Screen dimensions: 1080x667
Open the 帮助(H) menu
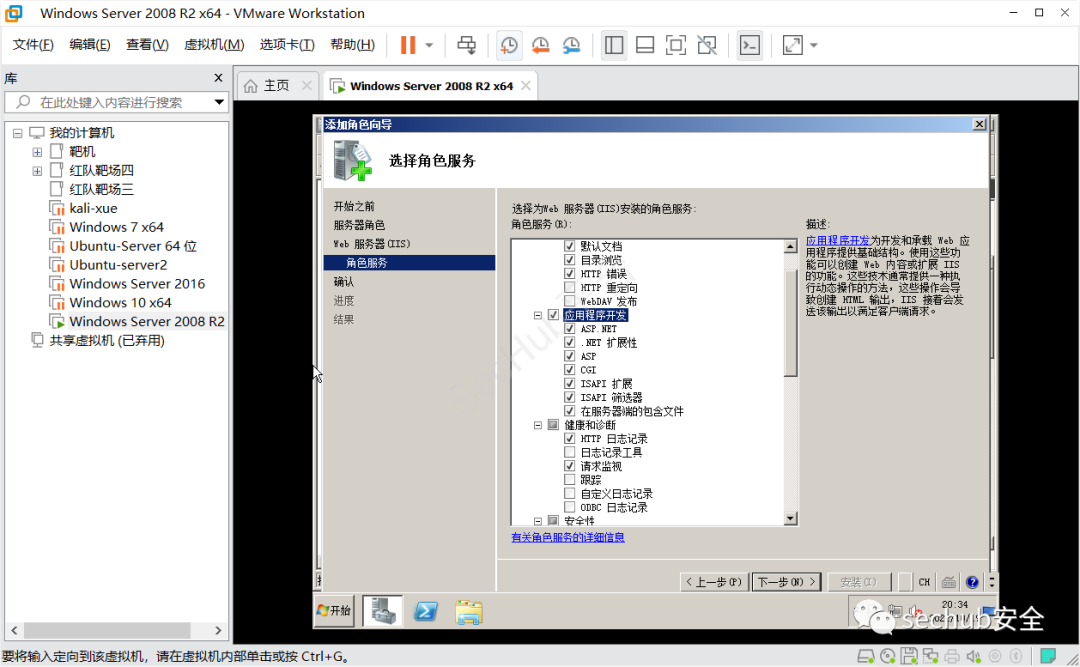tap(353, 45)
